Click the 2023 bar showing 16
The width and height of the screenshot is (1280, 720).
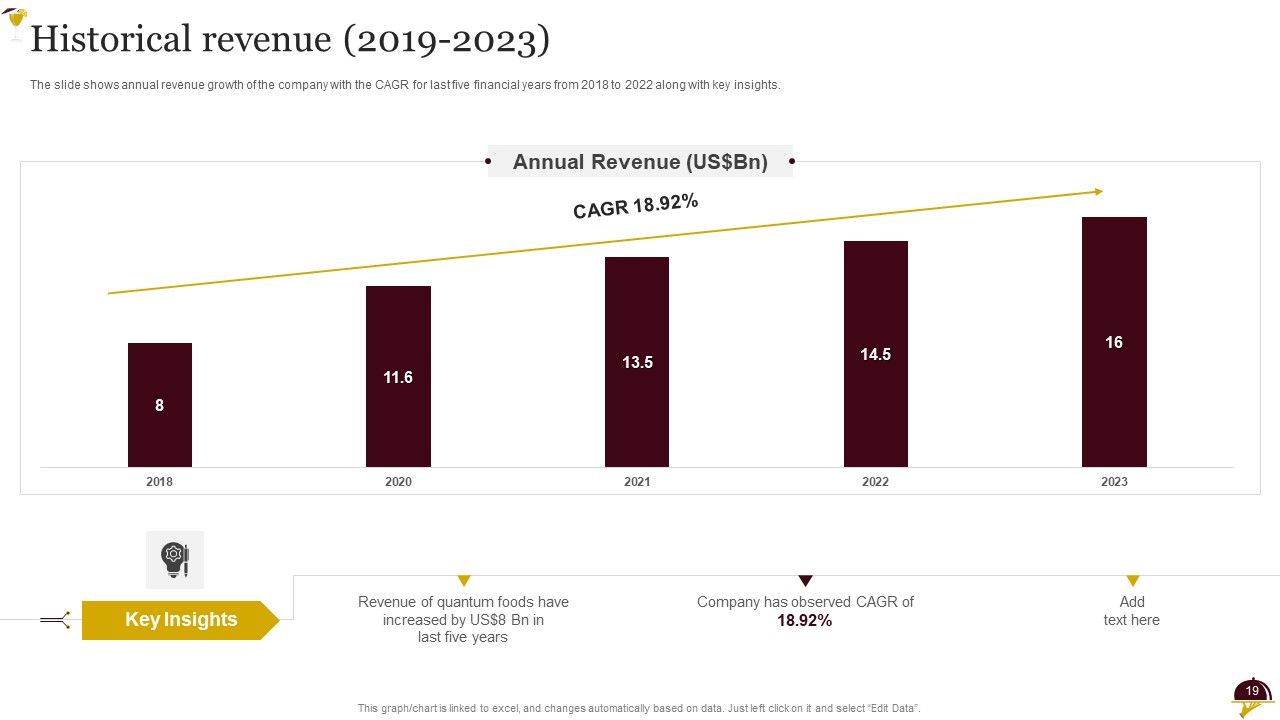(1114, 342)
